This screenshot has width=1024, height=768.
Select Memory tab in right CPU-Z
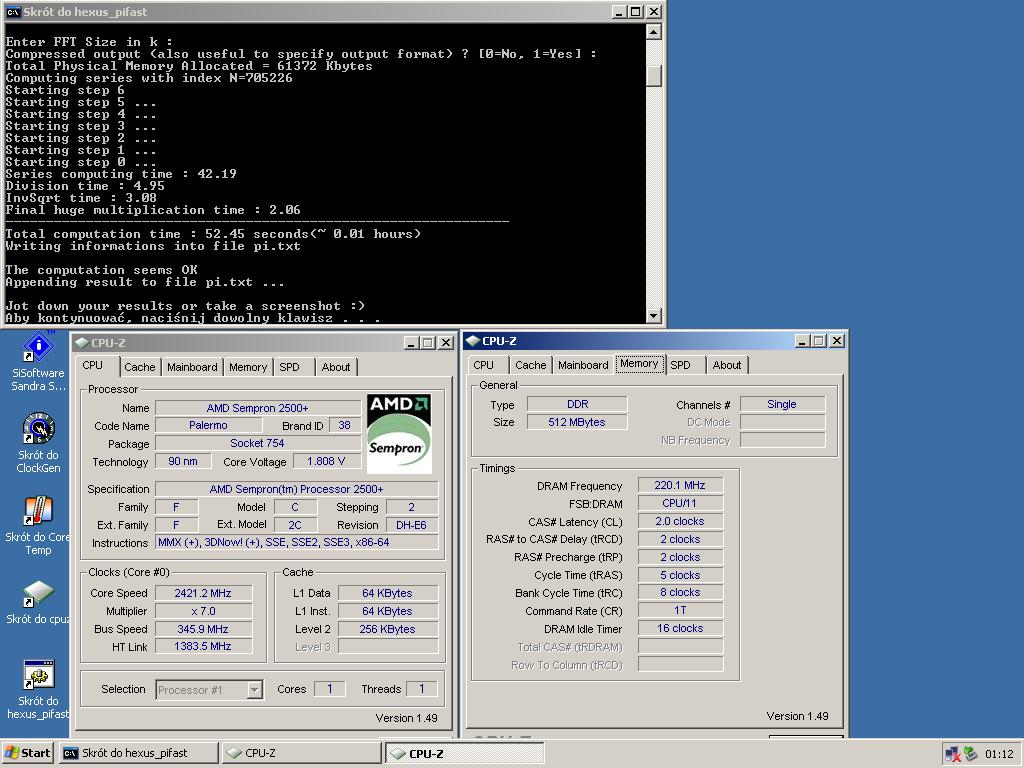pyautogui.click(x=639, y=364)
